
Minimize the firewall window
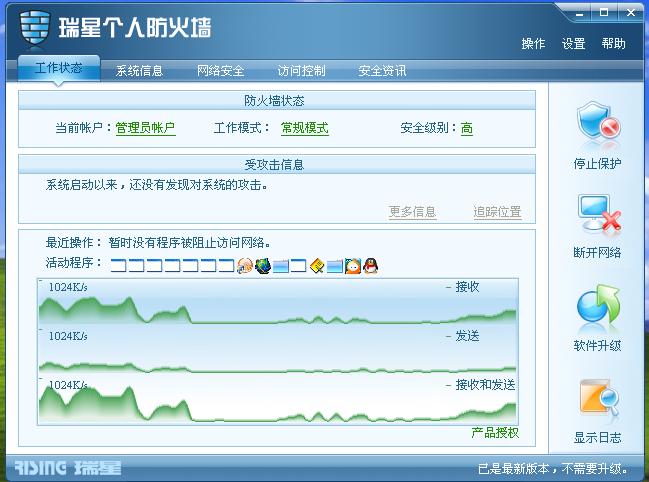[x=579, y=14]
